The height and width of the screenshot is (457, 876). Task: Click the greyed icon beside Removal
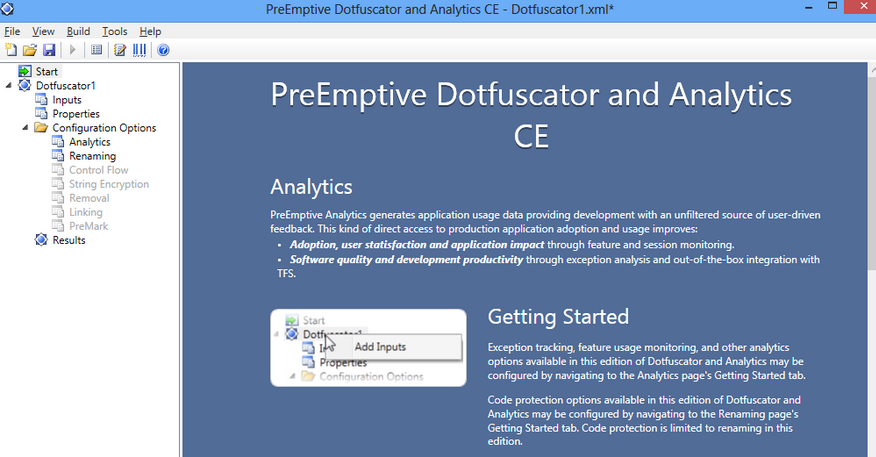58,197
